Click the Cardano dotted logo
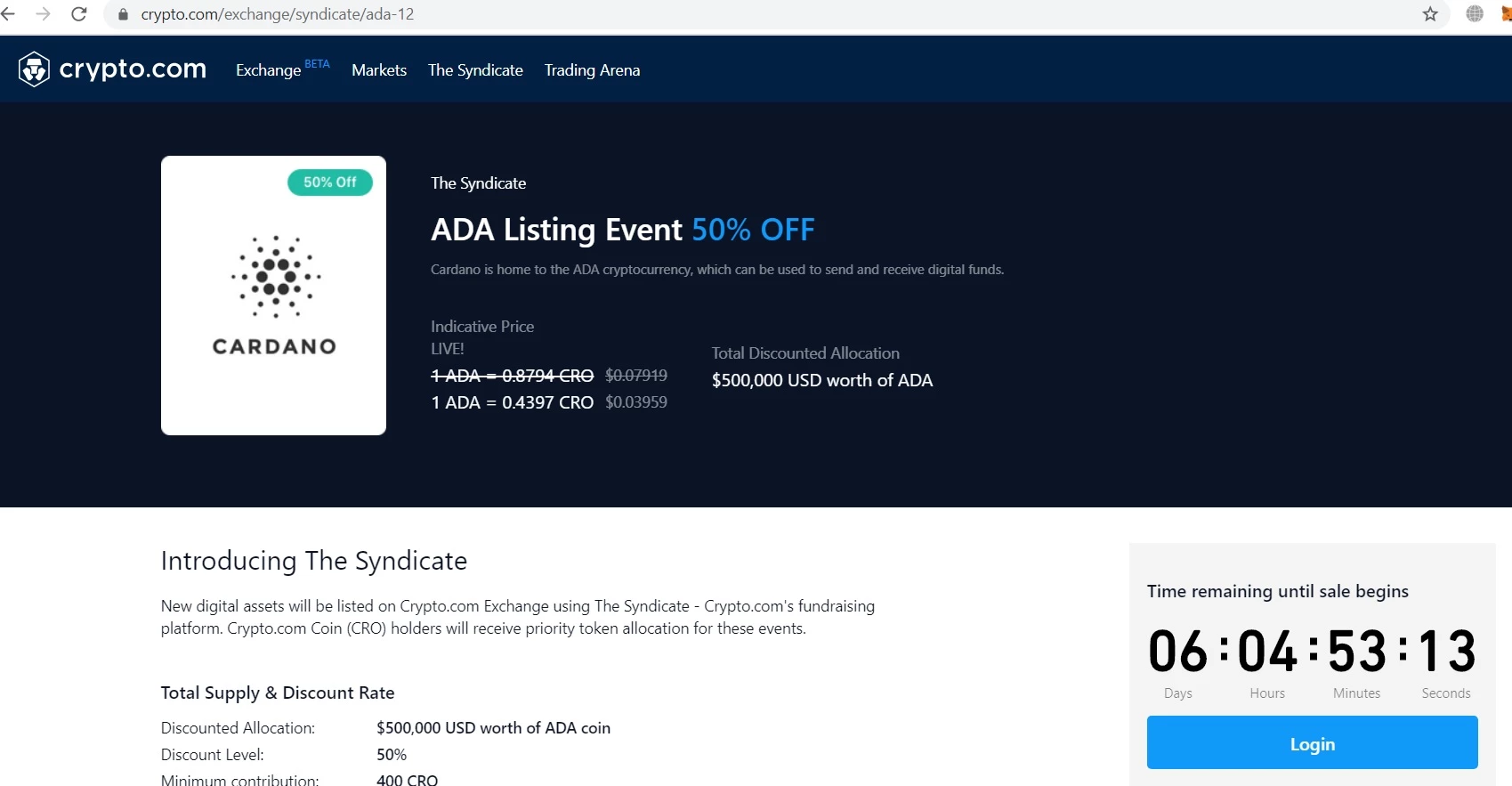This screenshot has width=1512, height=786. (x=276, y=277)
